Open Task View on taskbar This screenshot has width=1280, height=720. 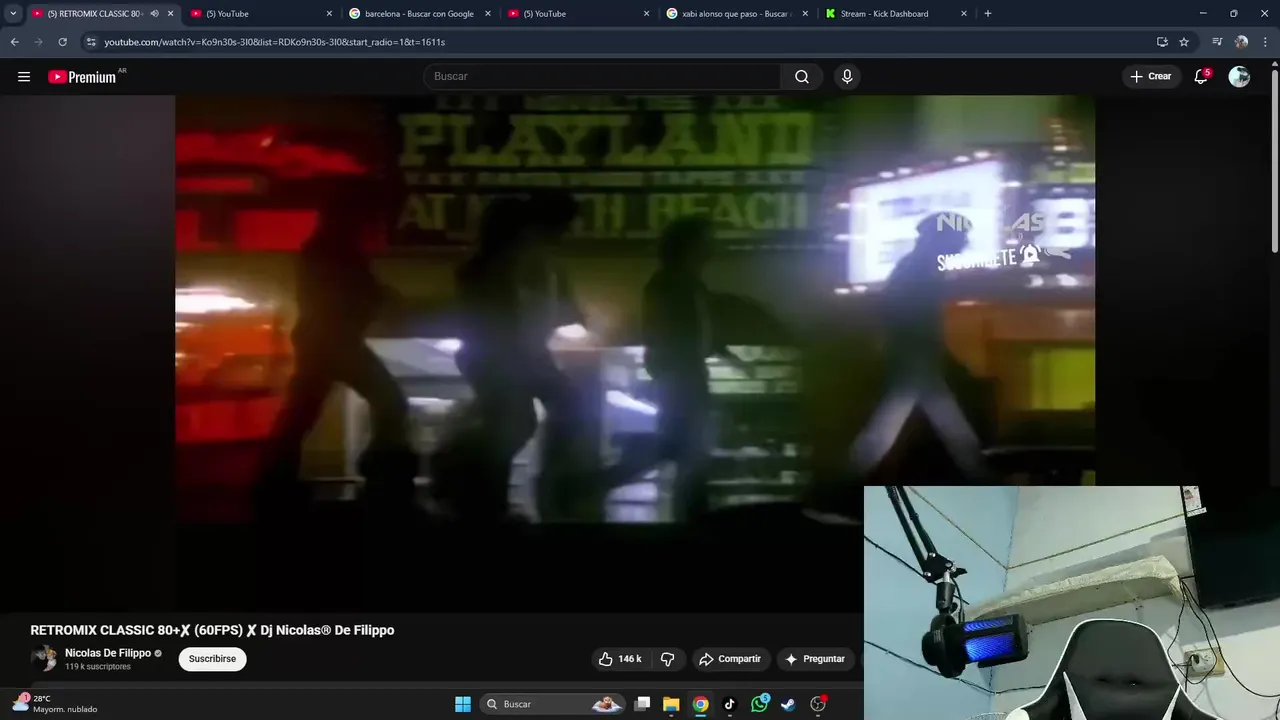(x=643, y=704)
